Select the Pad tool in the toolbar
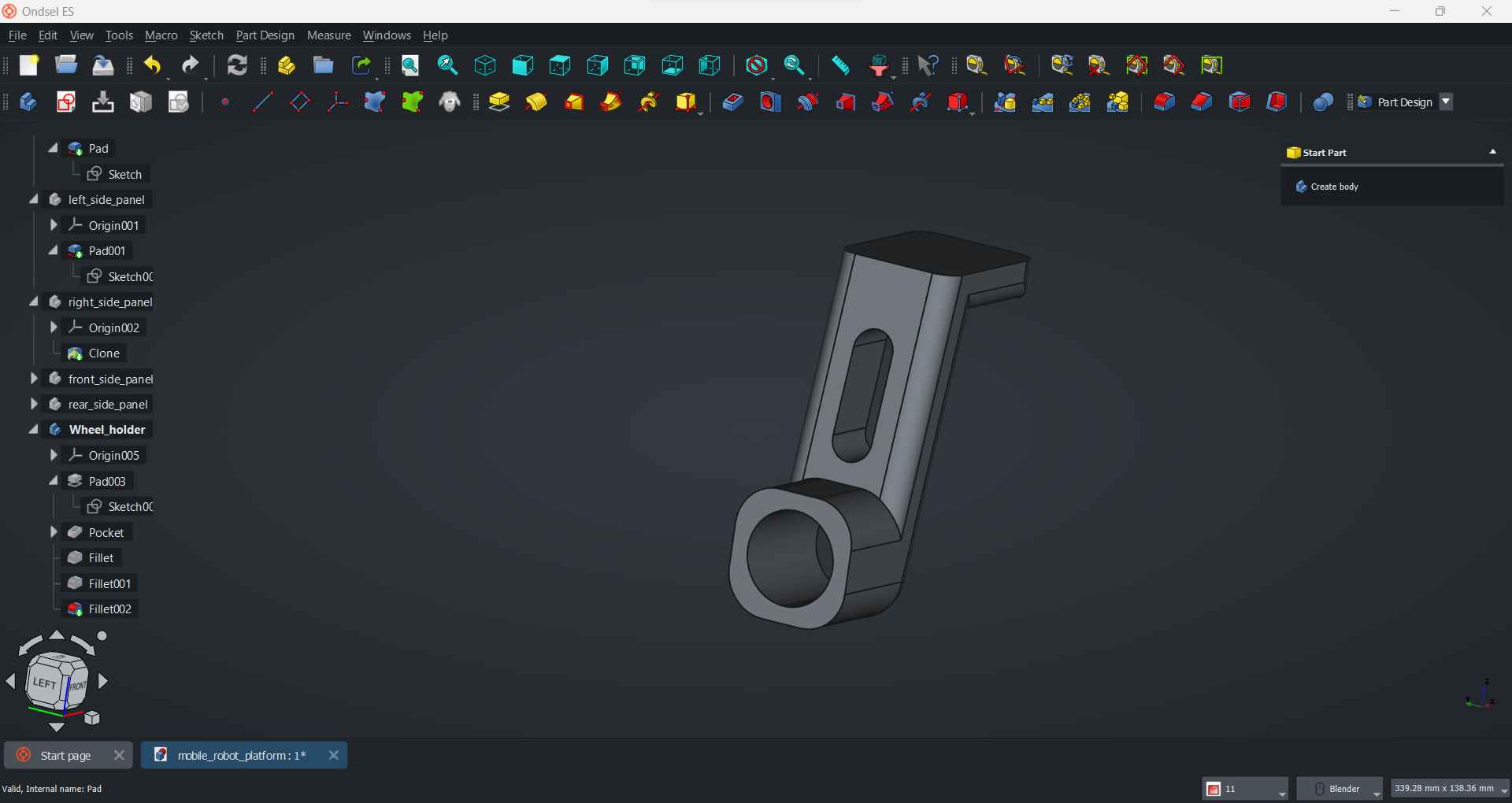This screenshot has width=1512, height=803. click(x=499, y=102)
